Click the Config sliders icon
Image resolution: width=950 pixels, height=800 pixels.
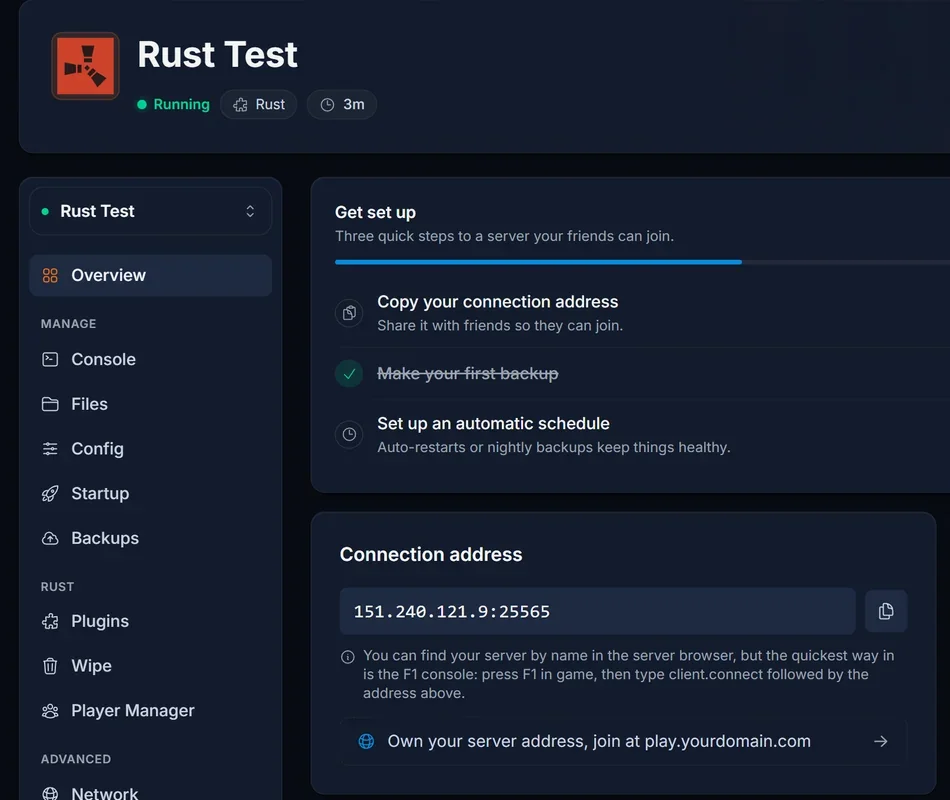[x=50, y=449]
